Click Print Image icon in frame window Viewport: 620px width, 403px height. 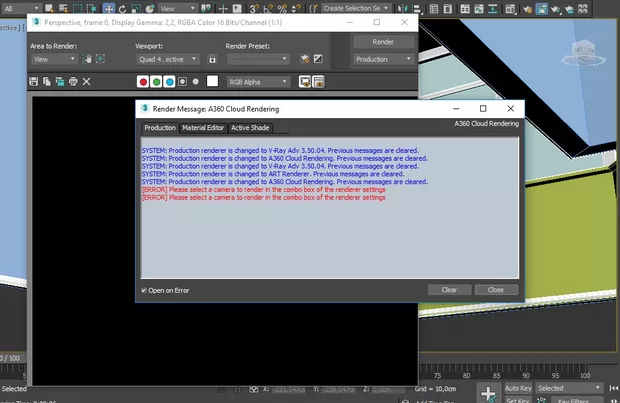[x=73, y=82]
